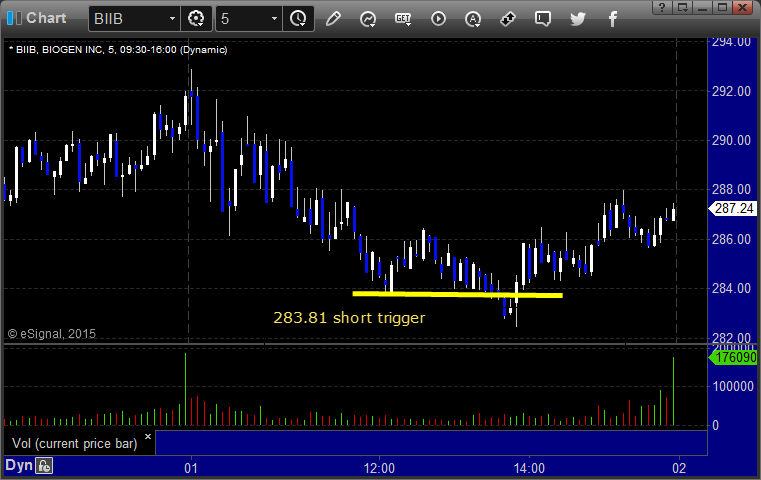Viewport: 761px width, 480px height.
Task: Click the 02 date axis label
Action: coord(679,468)
